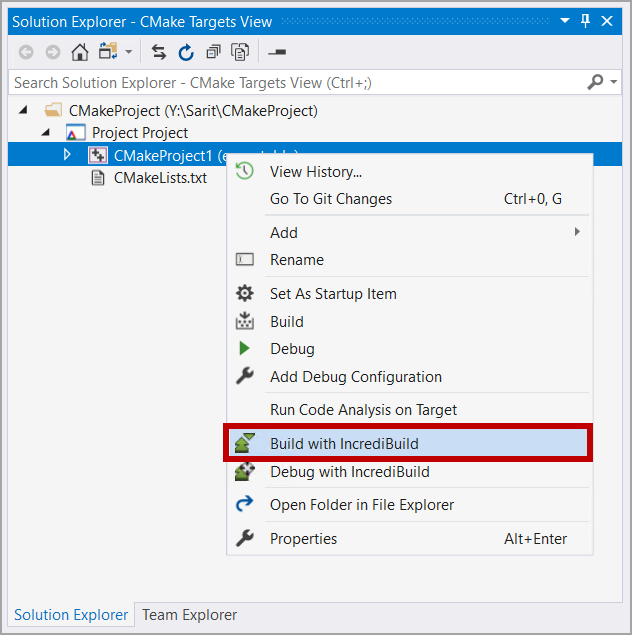632x635 pixels.
Task: Collapse the Project Project node
Action: click(45, 133)
